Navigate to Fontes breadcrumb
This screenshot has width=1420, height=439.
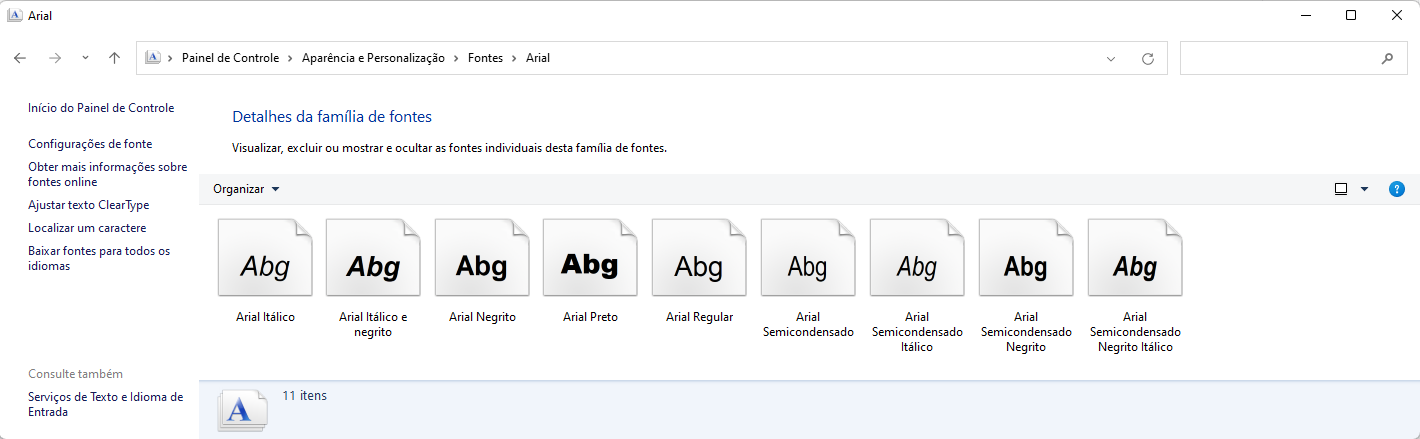point(486,58)
